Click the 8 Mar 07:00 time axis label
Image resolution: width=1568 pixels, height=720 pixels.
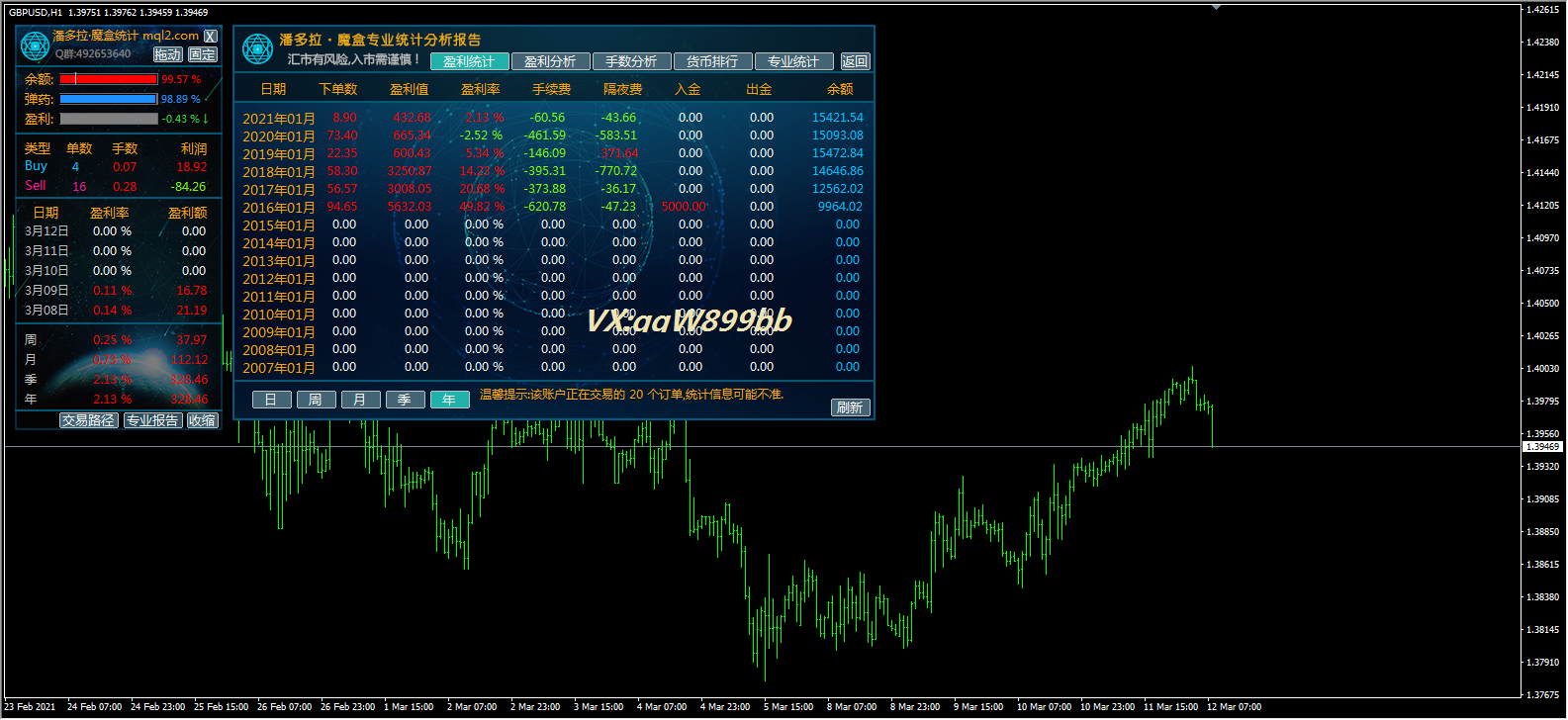pyautogui.click(x=852, y=707)
